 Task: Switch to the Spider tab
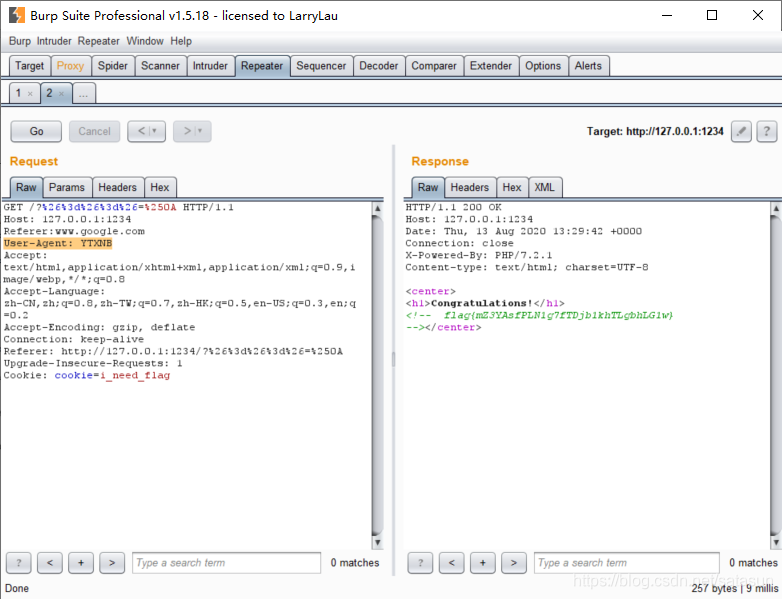click(x=113, y=66)
